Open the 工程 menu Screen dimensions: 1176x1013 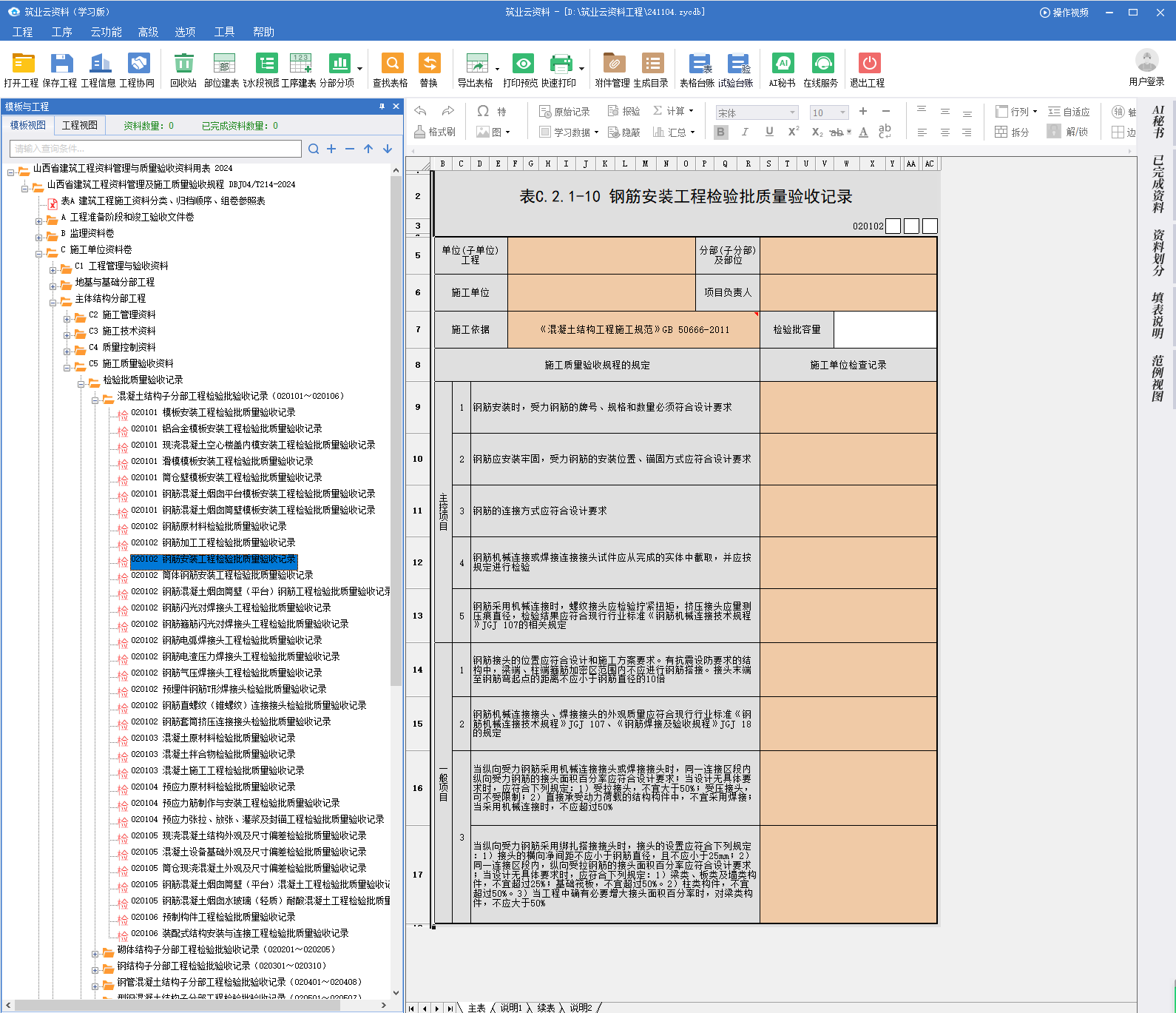23,32
